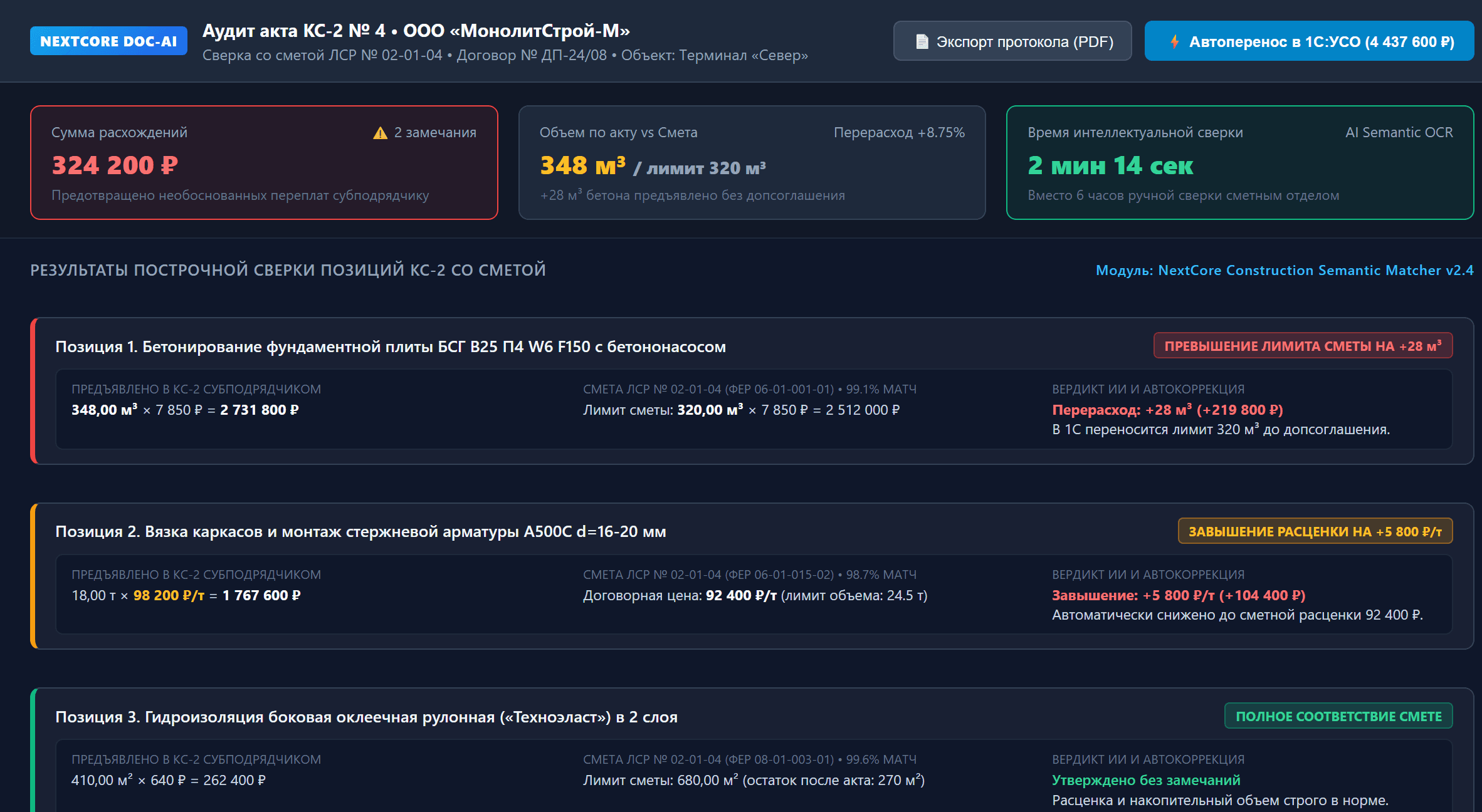Open the NextCore Construction Semantic Matcher module link

1284,270
